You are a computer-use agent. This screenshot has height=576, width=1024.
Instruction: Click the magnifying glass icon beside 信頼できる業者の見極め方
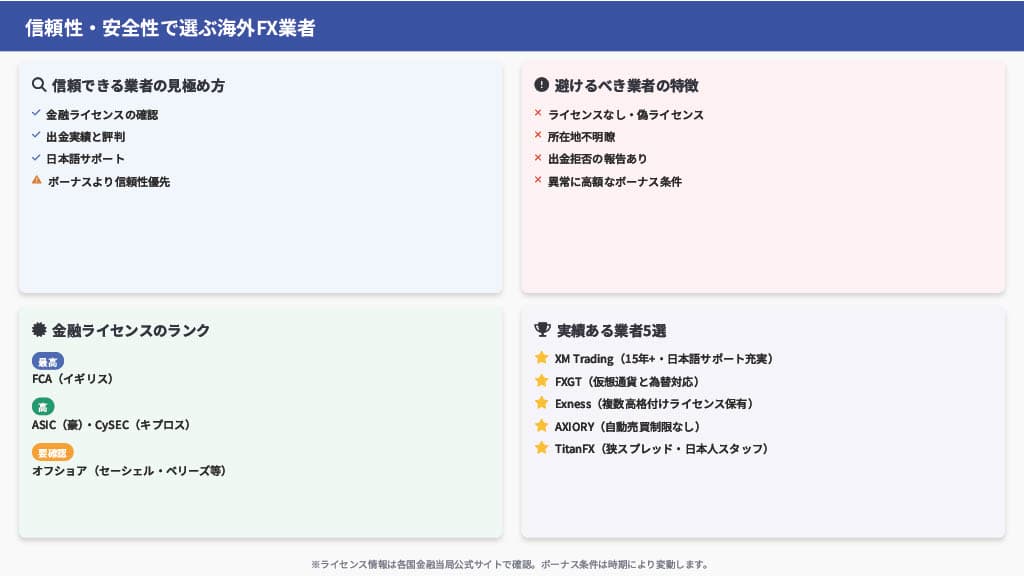point(39,85)
